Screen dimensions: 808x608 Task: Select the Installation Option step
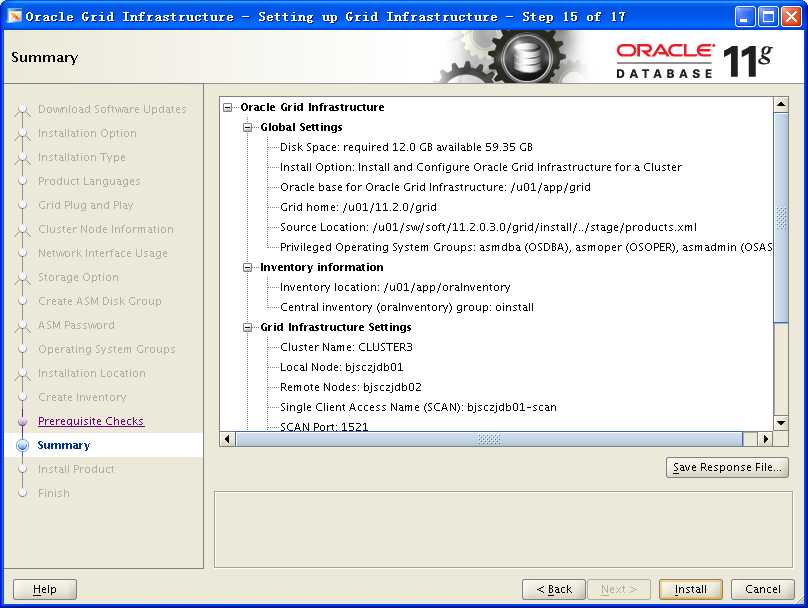click(x=87, y=133)
